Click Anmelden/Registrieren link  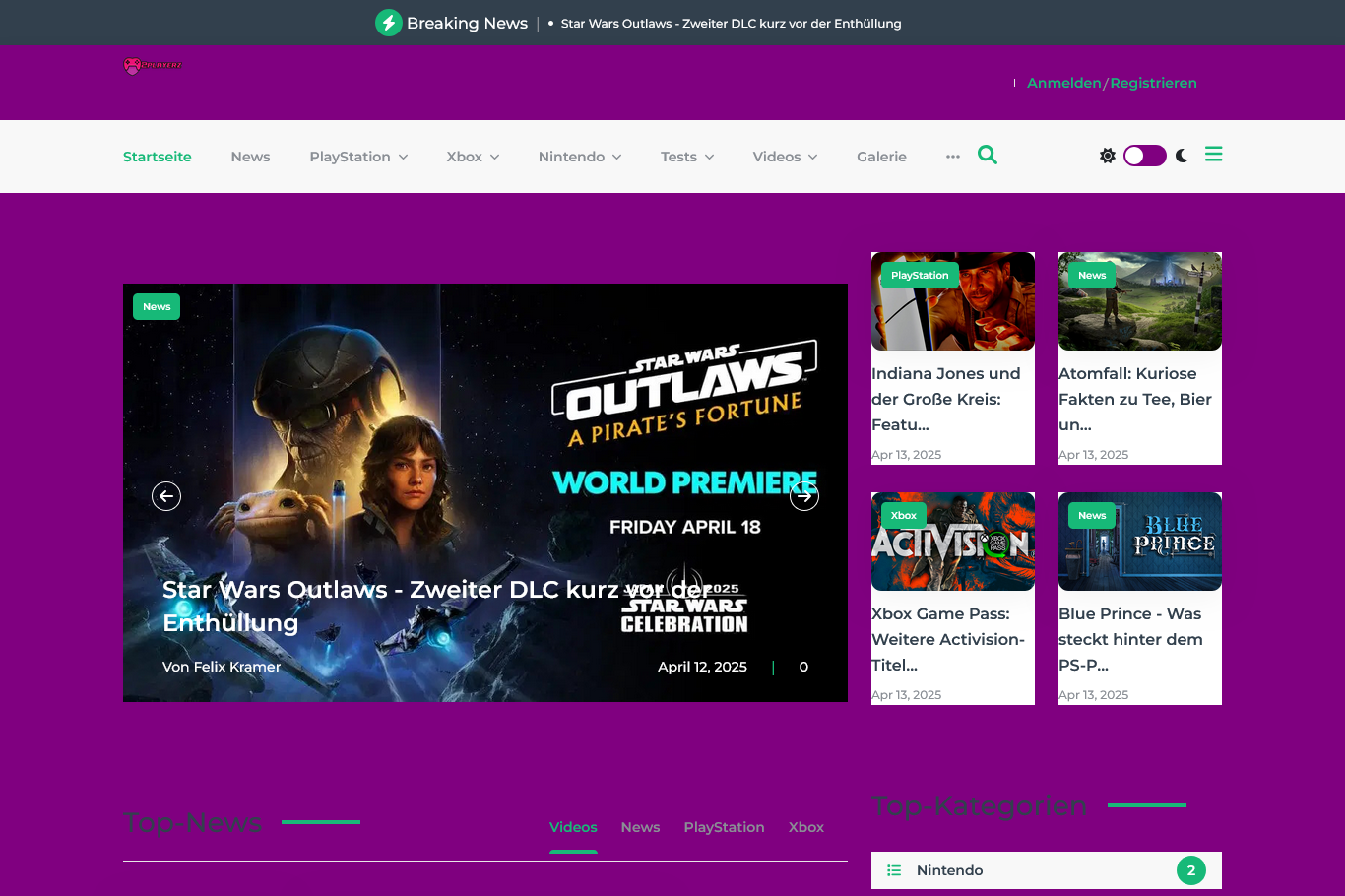[x=1112, y=83]
